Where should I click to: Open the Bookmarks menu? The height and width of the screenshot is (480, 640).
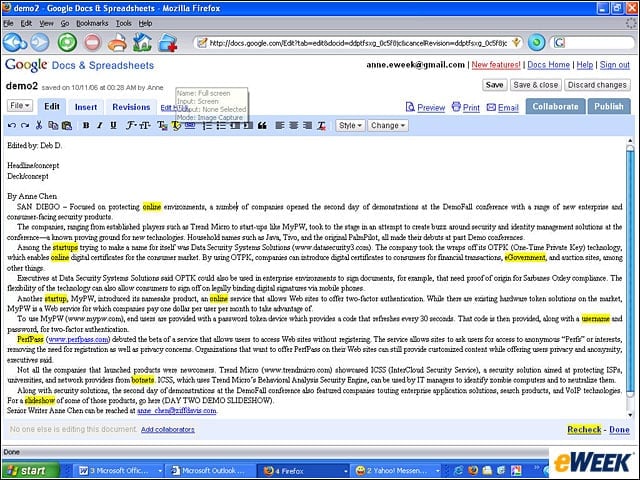(x=92, y=23)
